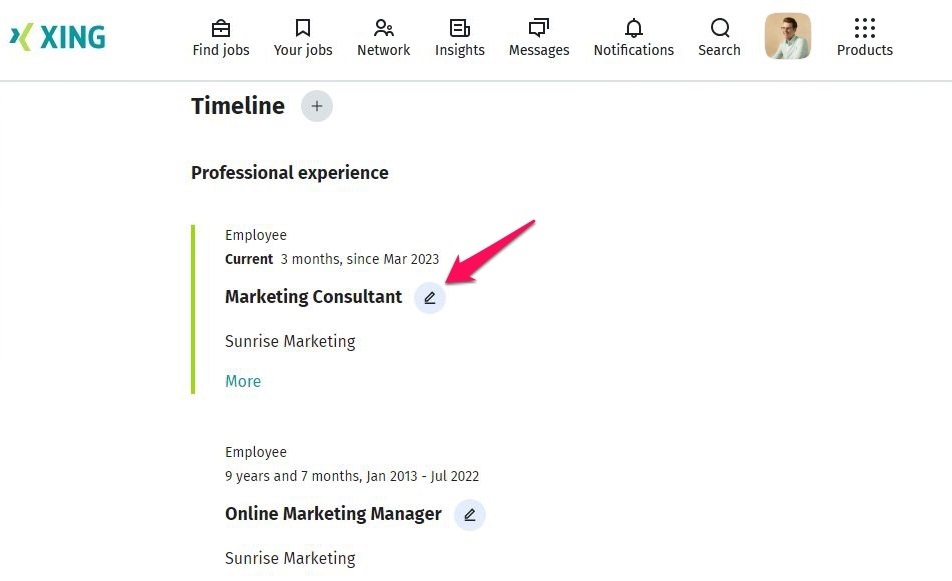Open Your jobs bookmark icon
This screenshot has width=952, height=581.
click(303, 28)
